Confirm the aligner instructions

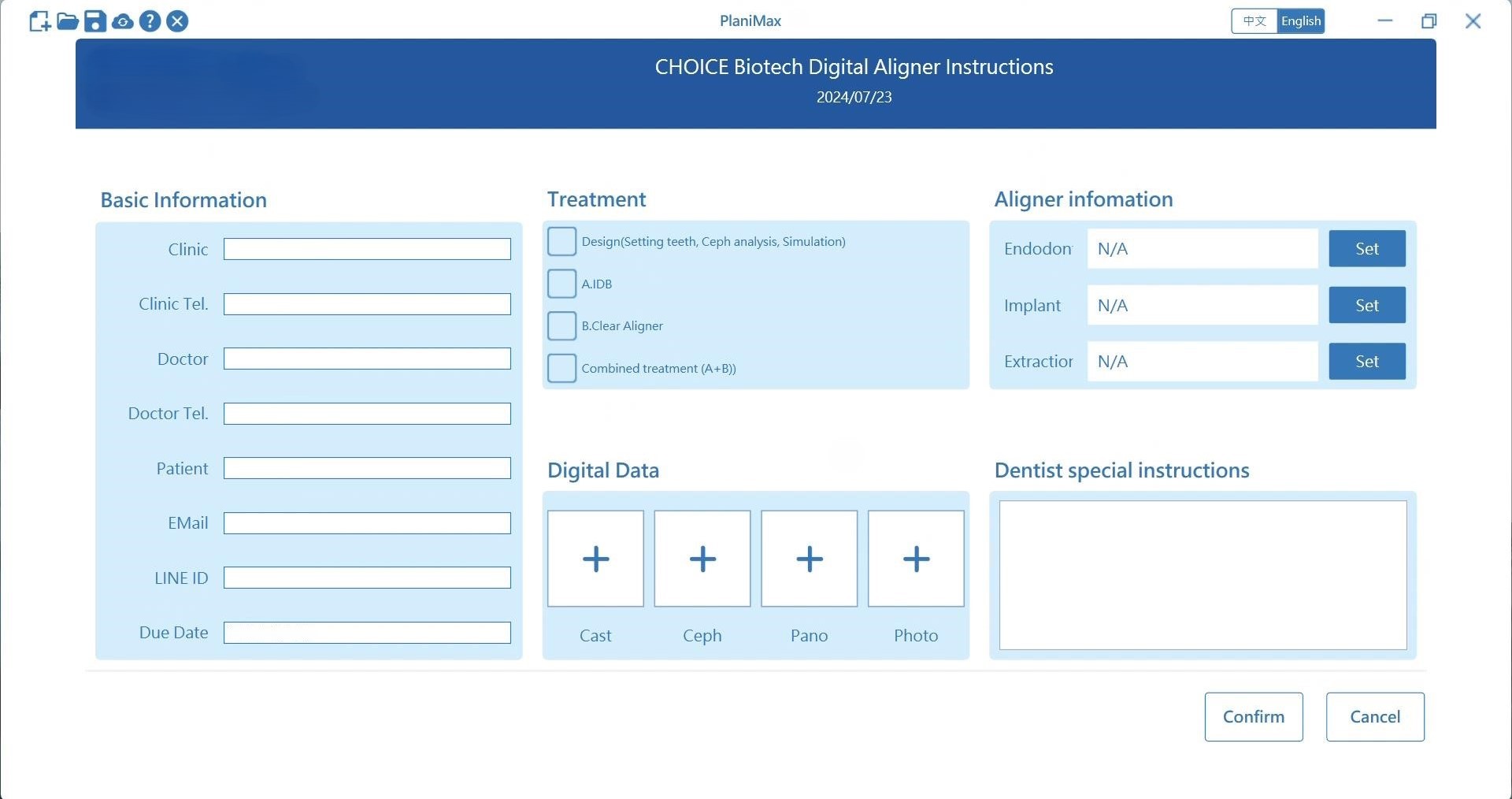(x=1254, y=717)
